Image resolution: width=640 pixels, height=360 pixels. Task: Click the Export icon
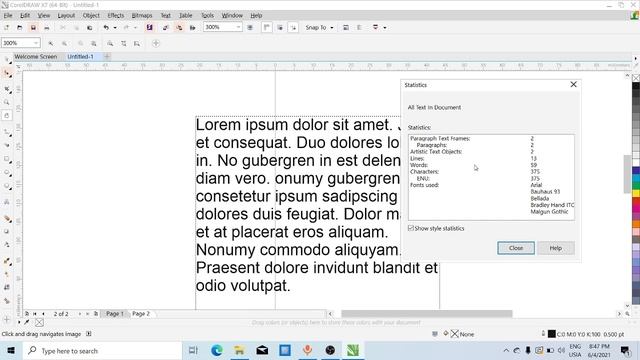179,27
